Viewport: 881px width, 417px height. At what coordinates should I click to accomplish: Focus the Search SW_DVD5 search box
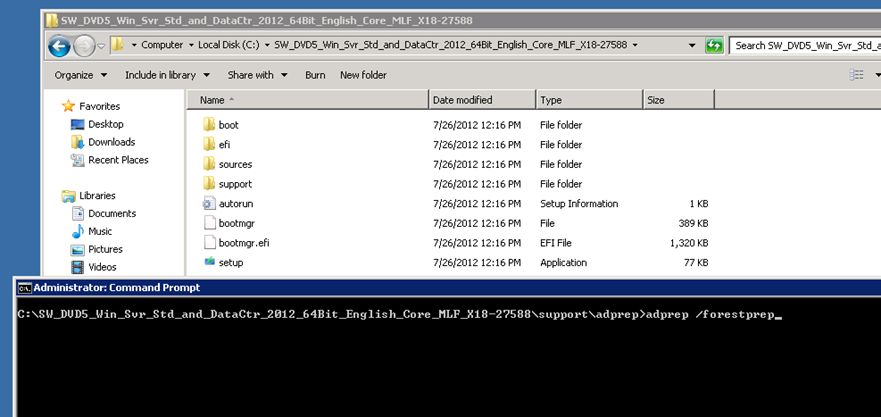pyautogui.click(x=805, y=46)
